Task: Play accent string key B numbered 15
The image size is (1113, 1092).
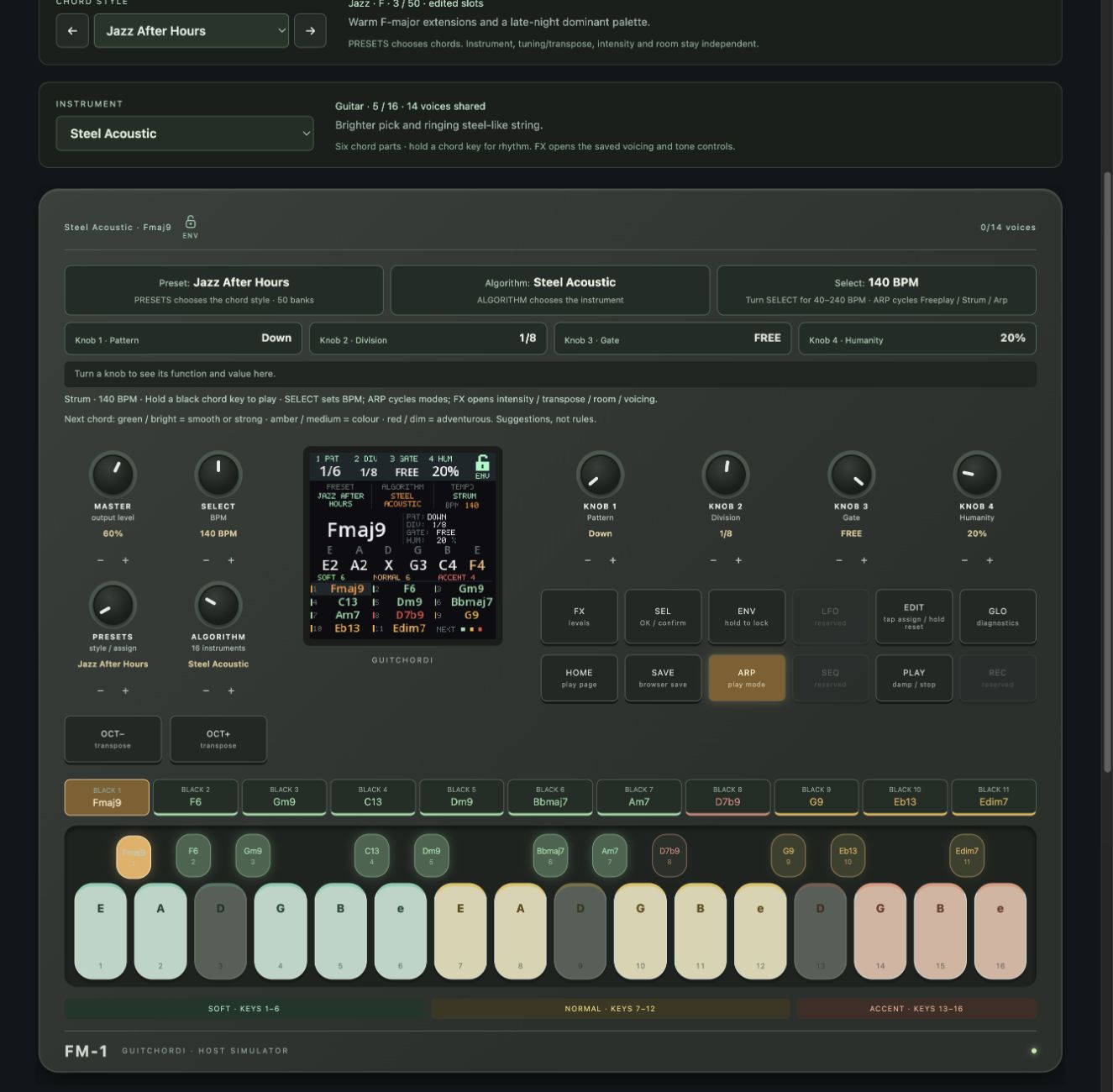Action: [940, 931]
